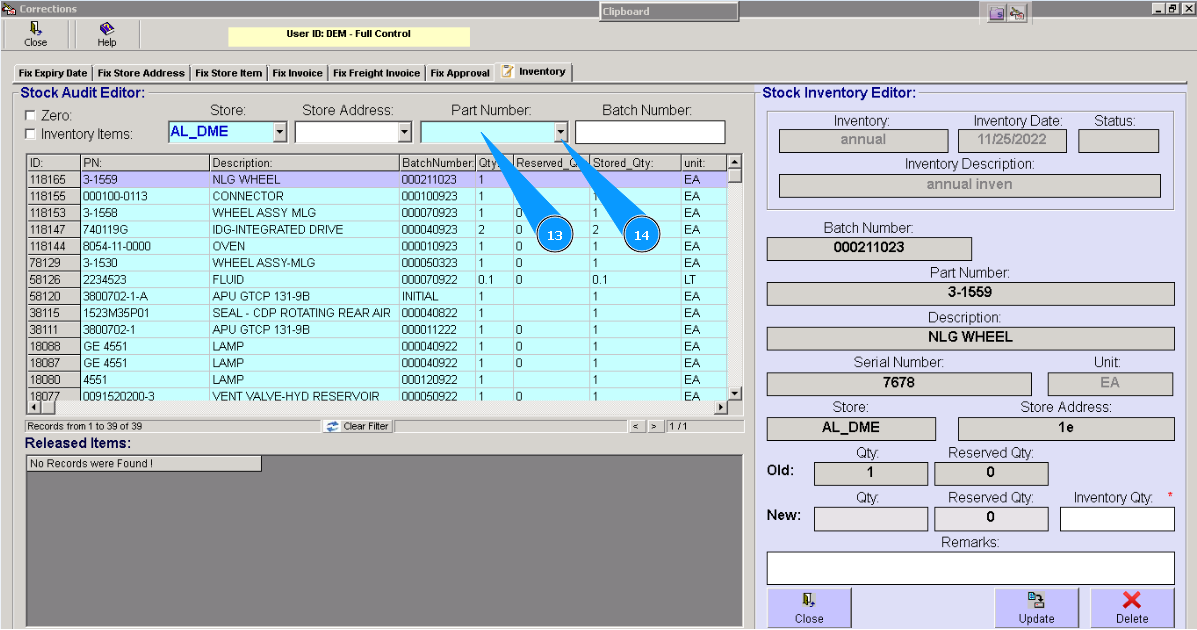Select the LAMP row 18088

pos(377,347)
